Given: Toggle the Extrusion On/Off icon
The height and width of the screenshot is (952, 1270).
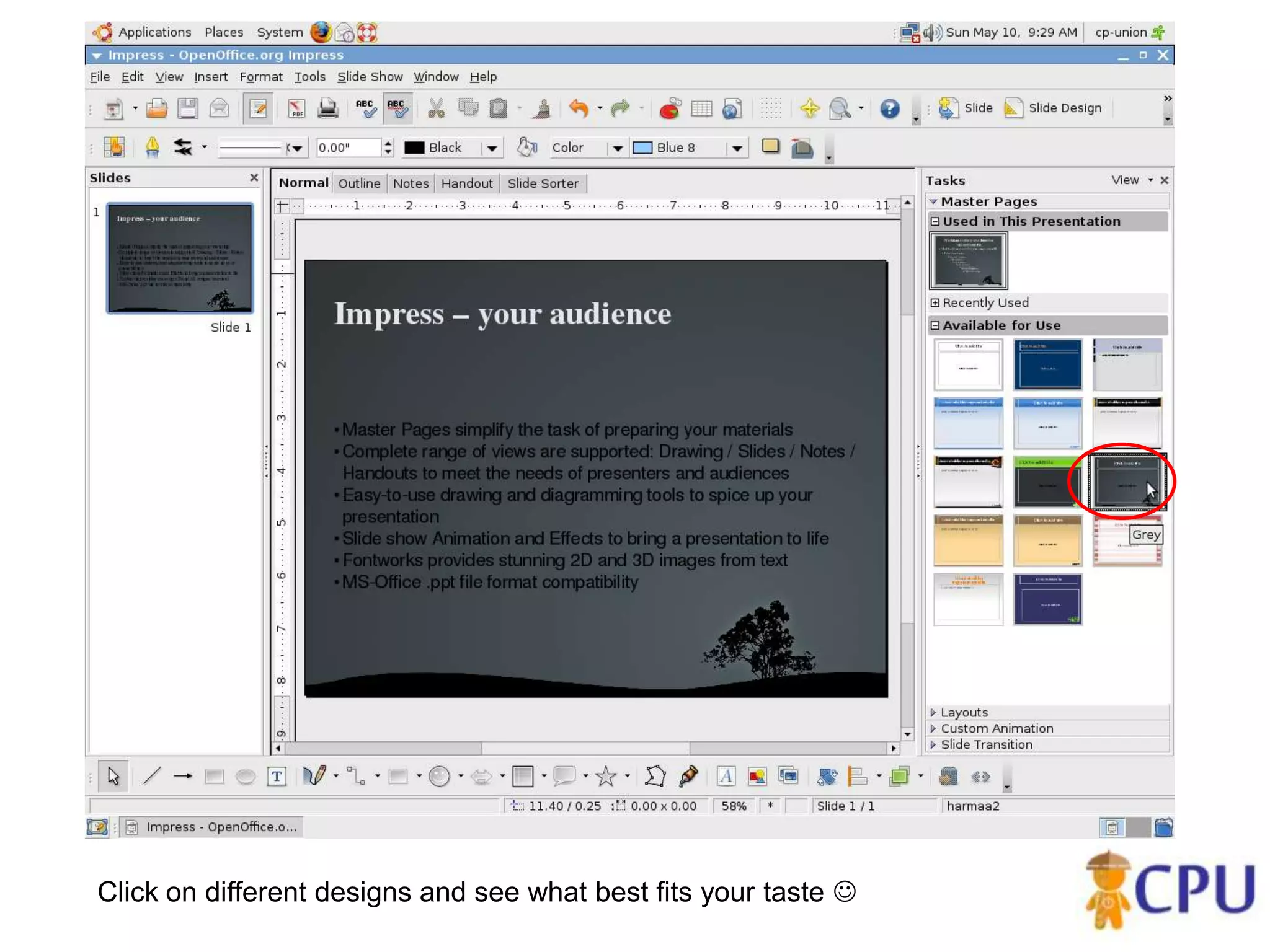Looking at the screenshot, I should [802, 148].
